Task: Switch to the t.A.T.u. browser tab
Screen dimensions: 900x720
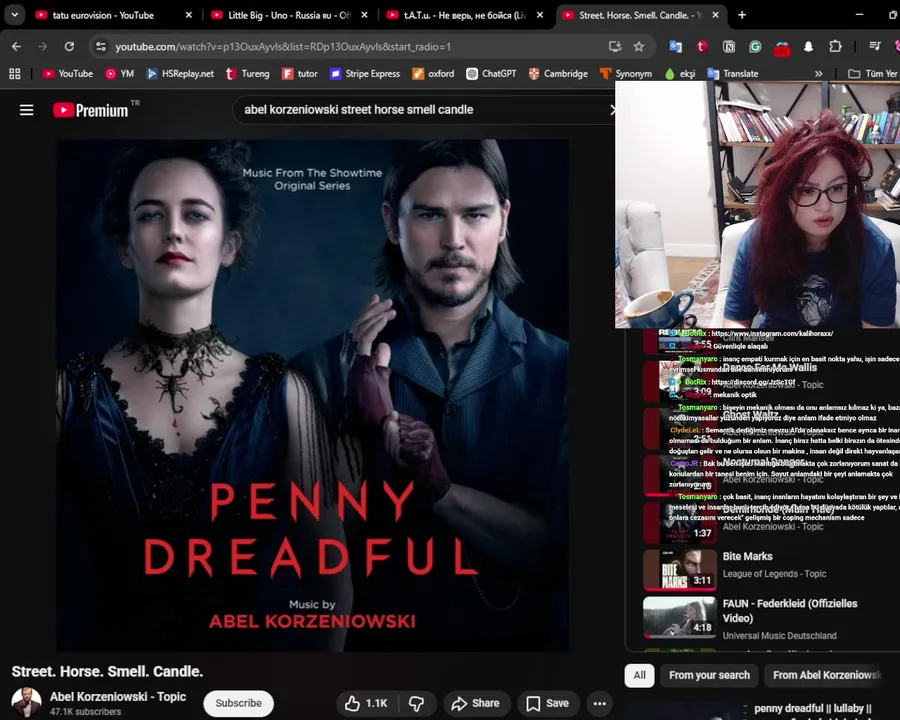Action: (457, 16)
